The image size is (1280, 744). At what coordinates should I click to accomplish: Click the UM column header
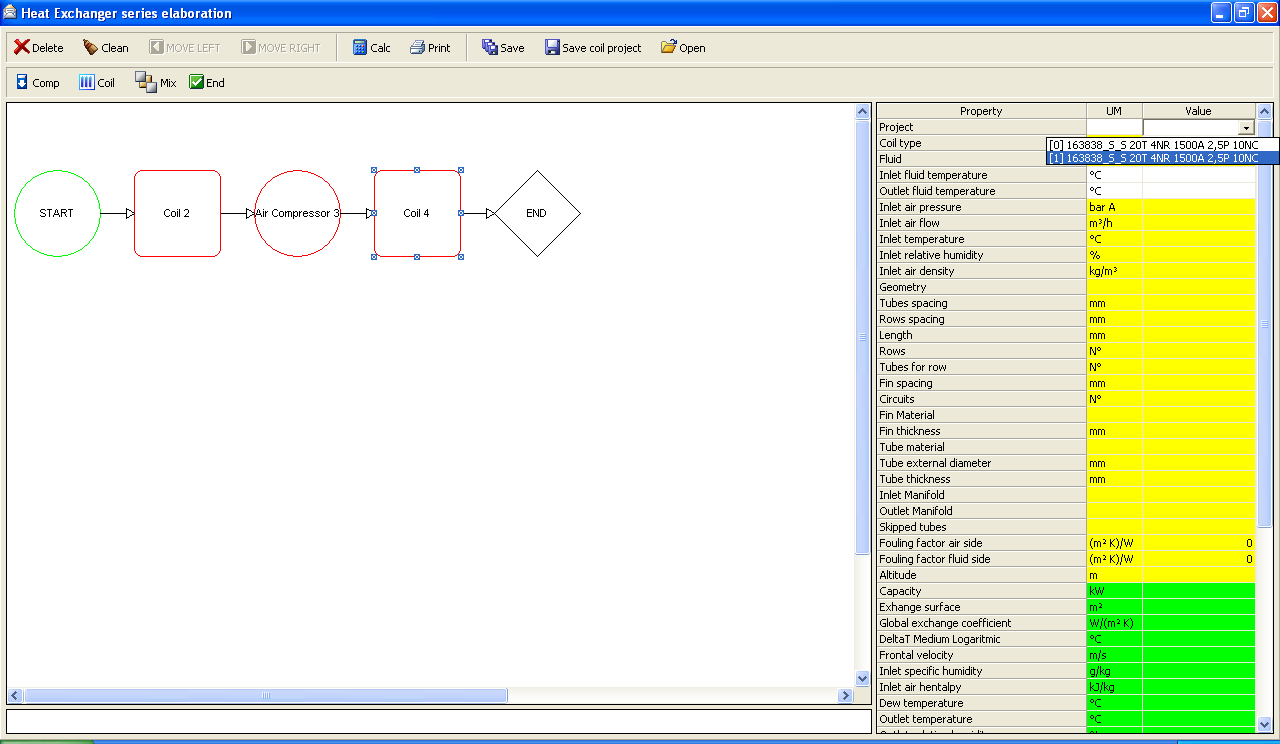[x=1114, y=111]
